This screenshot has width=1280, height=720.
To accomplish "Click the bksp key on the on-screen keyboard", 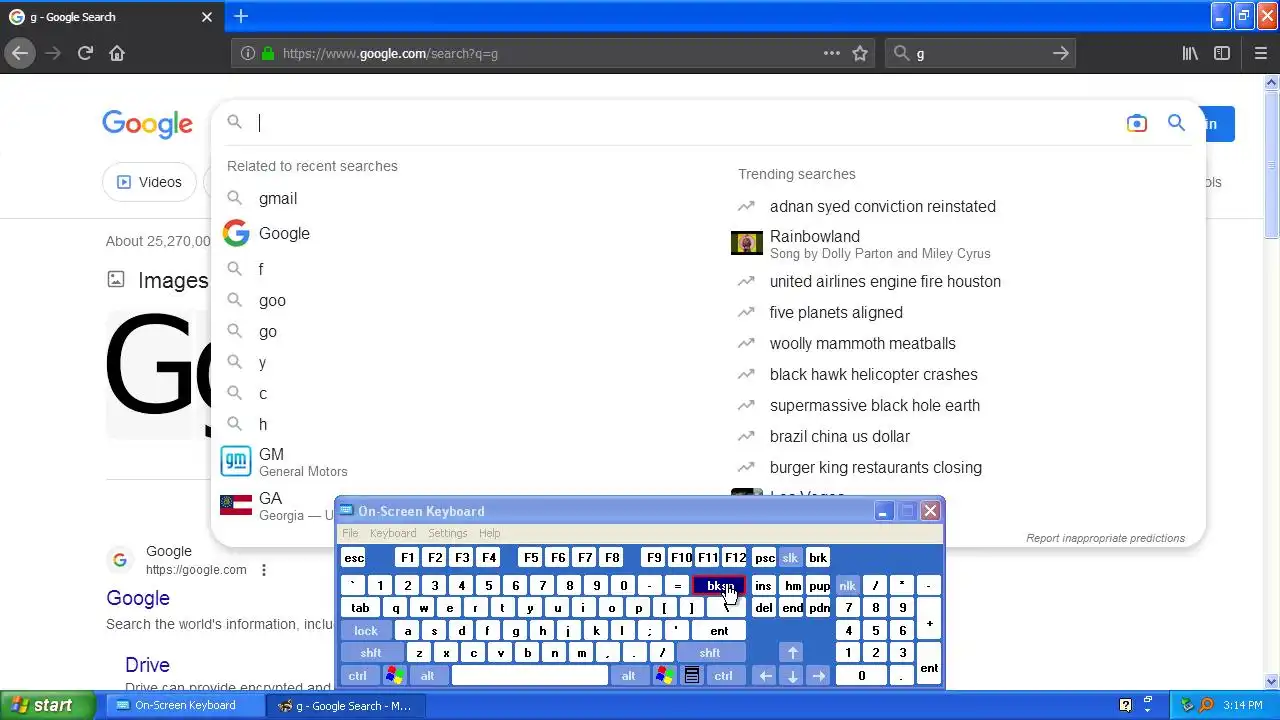I will coord(720,586).
